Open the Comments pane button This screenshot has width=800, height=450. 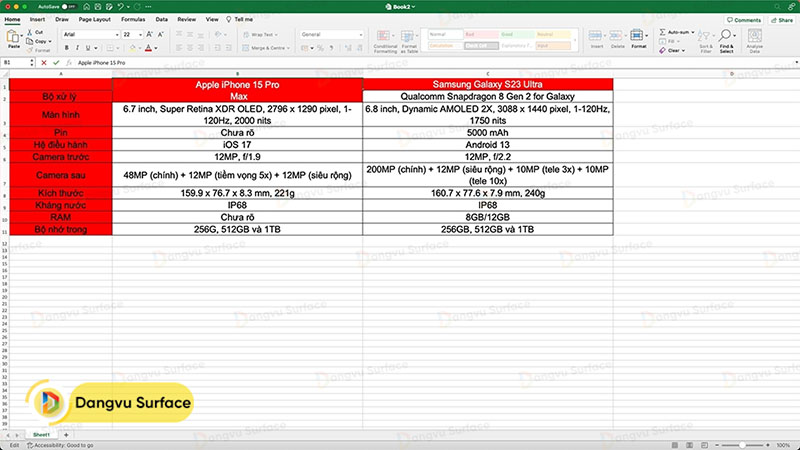743,19
